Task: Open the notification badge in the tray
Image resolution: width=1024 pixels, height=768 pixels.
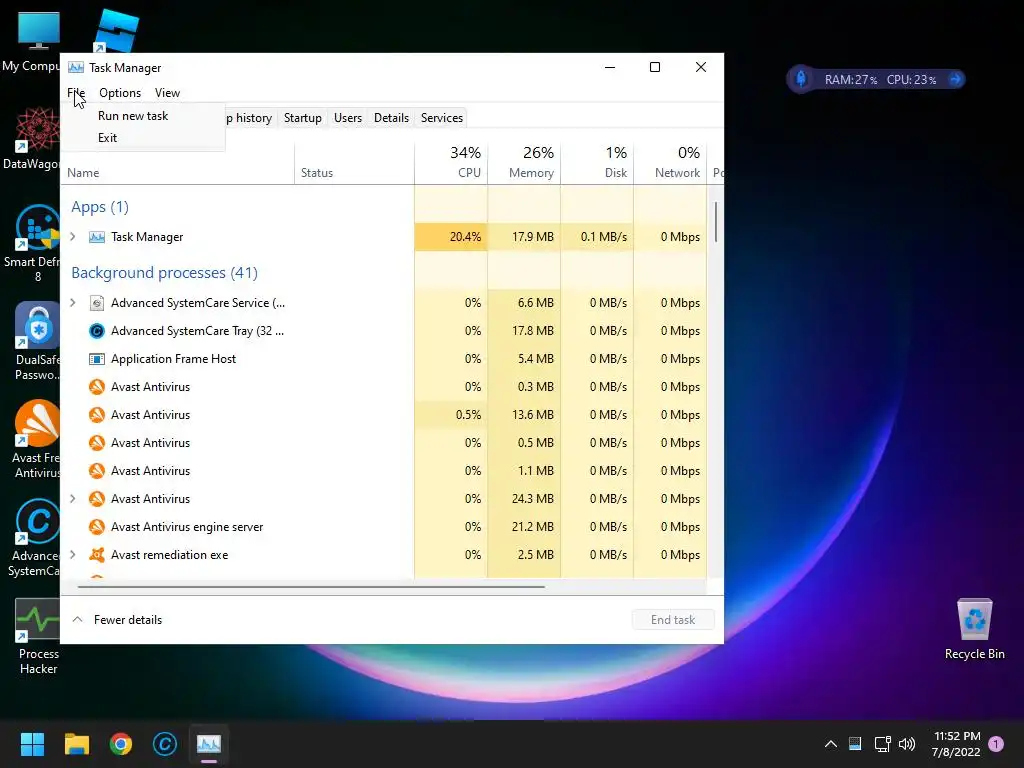Action: pos(996,744)
